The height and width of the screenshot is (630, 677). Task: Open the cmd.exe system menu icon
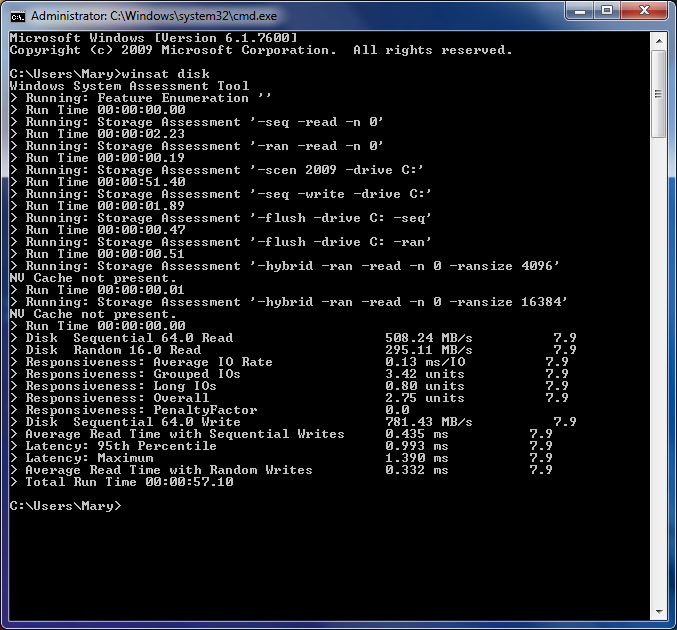tap(18, 16)
